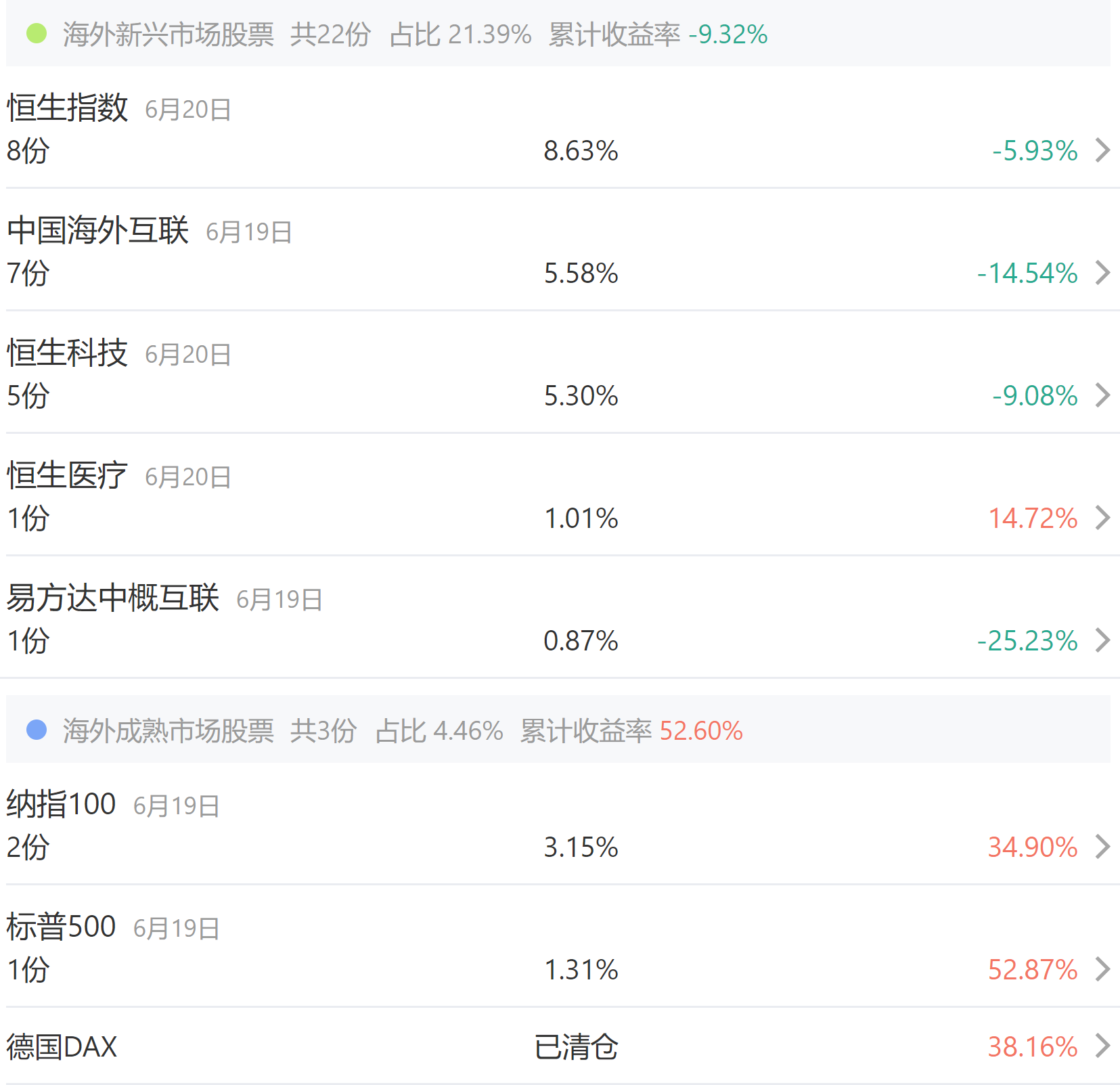Open 德国DAX details arrow
The width and height of the screenshot is (1120, 1085).
point(1102,1046)
